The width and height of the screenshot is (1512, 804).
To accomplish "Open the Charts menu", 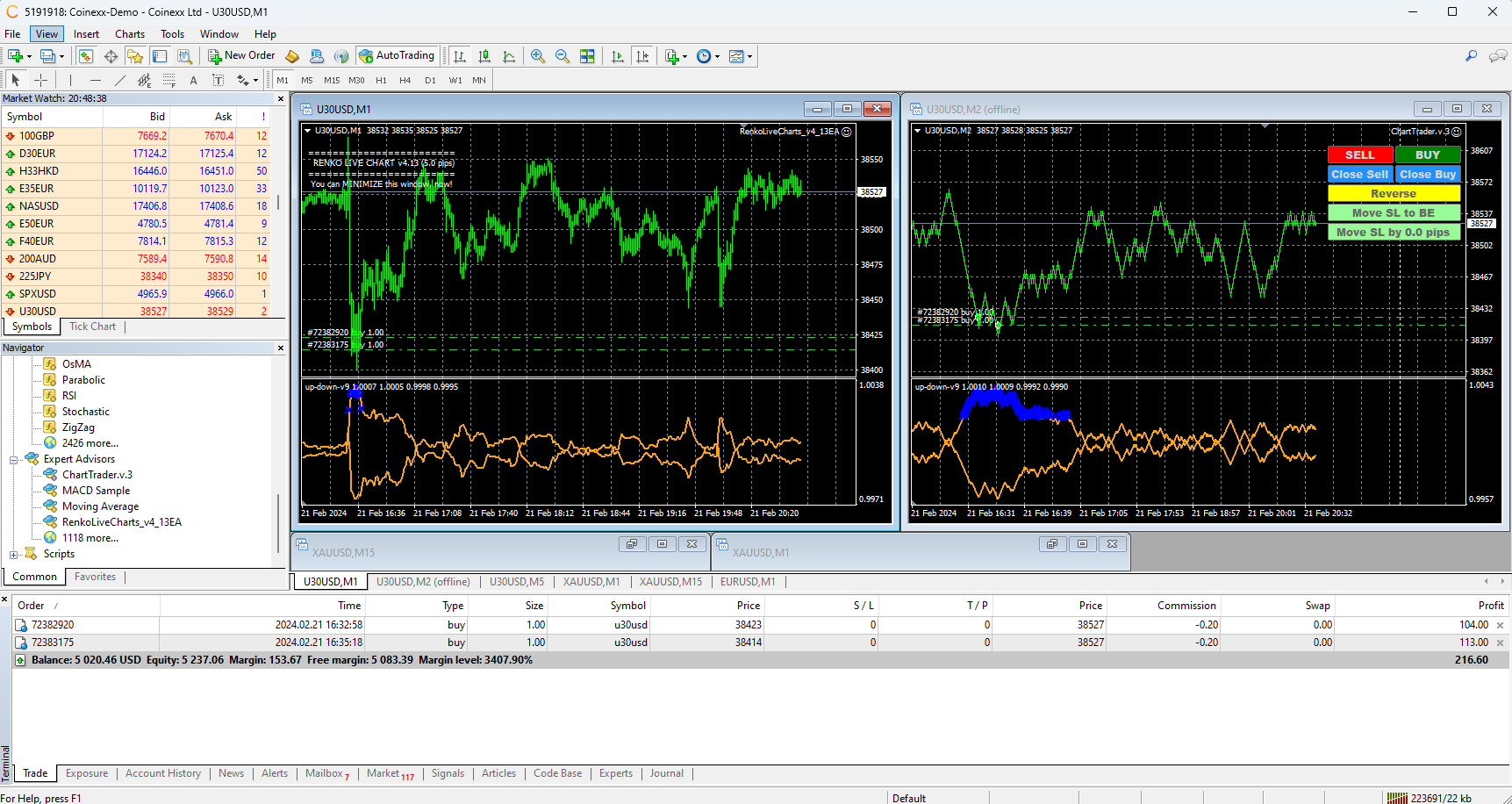I will point(130,34).
